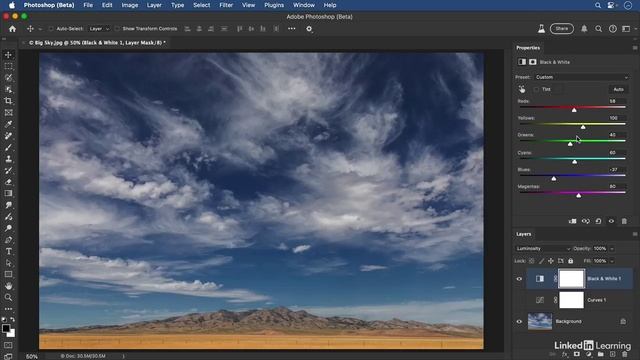640x360 pixels.
Task: Select the Brush tool
Action: click(x=8, y=147)
